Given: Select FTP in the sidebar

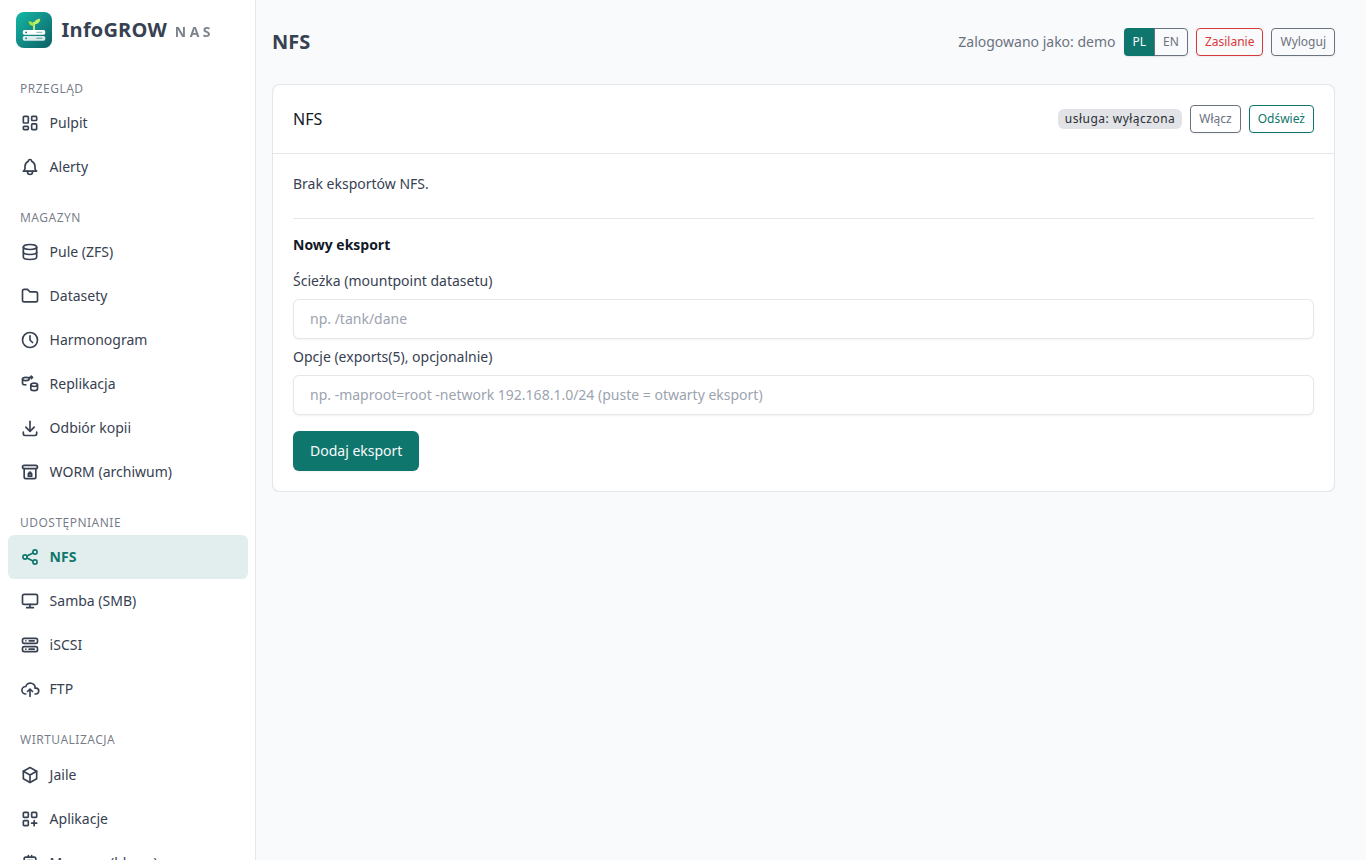Looking at the screenshot, I should click(x=128, y=689).
